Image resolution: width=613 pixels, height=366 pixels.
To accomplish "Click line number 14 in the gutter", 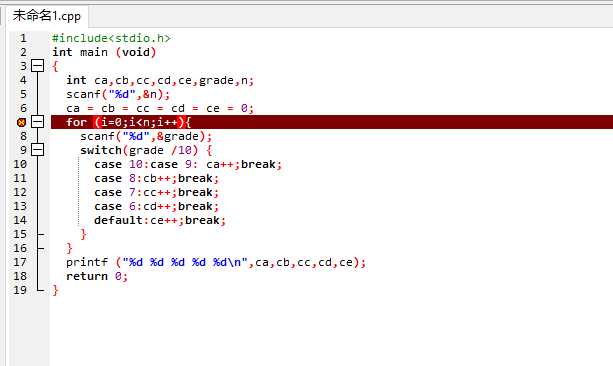I will (20, 220).
